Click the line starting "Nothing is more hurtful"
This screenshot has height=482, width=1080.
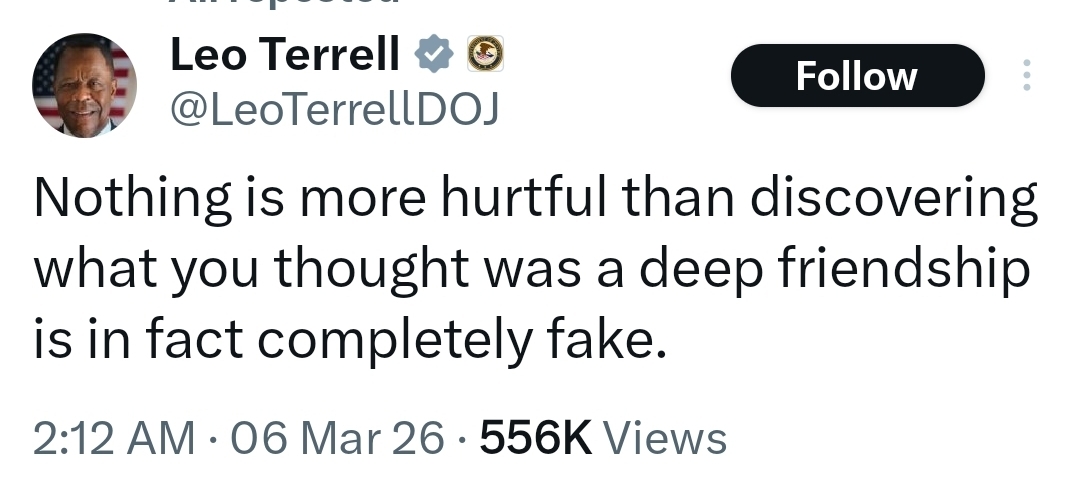[x=536, y=198]
